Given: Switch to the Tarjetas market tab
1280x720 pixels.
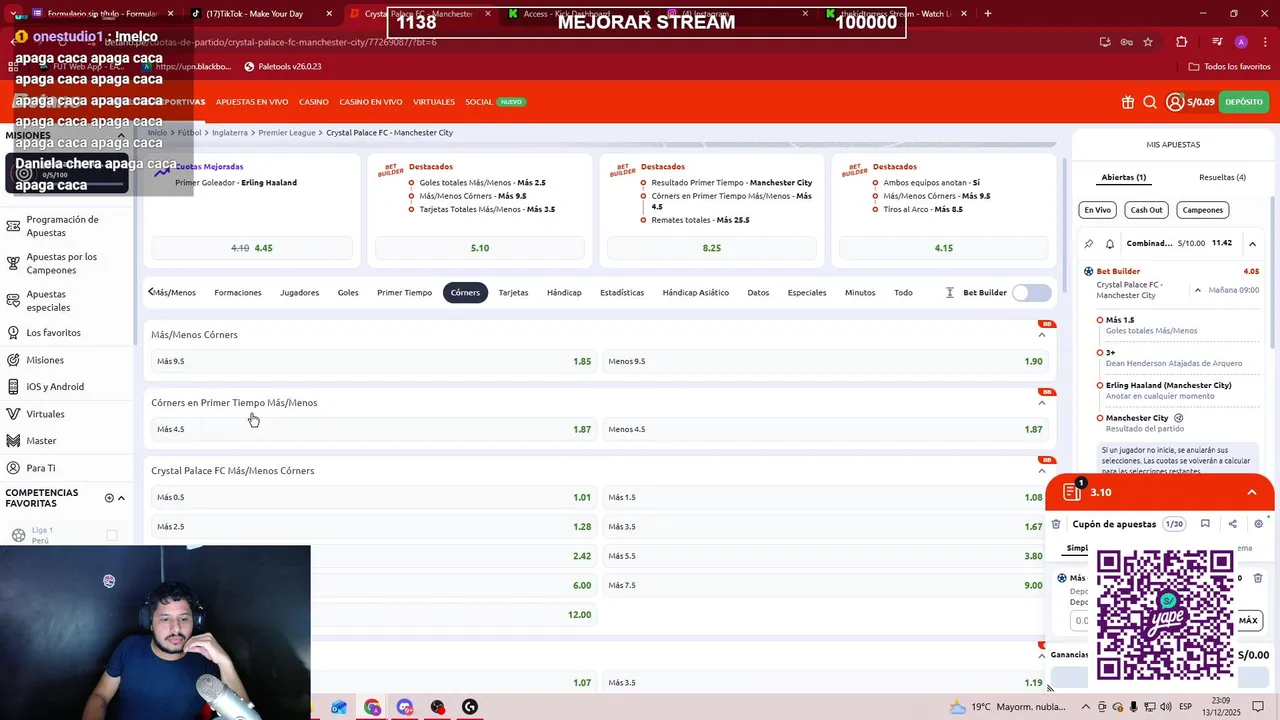Looking at the screenshot, I should [x=513, y=293].
